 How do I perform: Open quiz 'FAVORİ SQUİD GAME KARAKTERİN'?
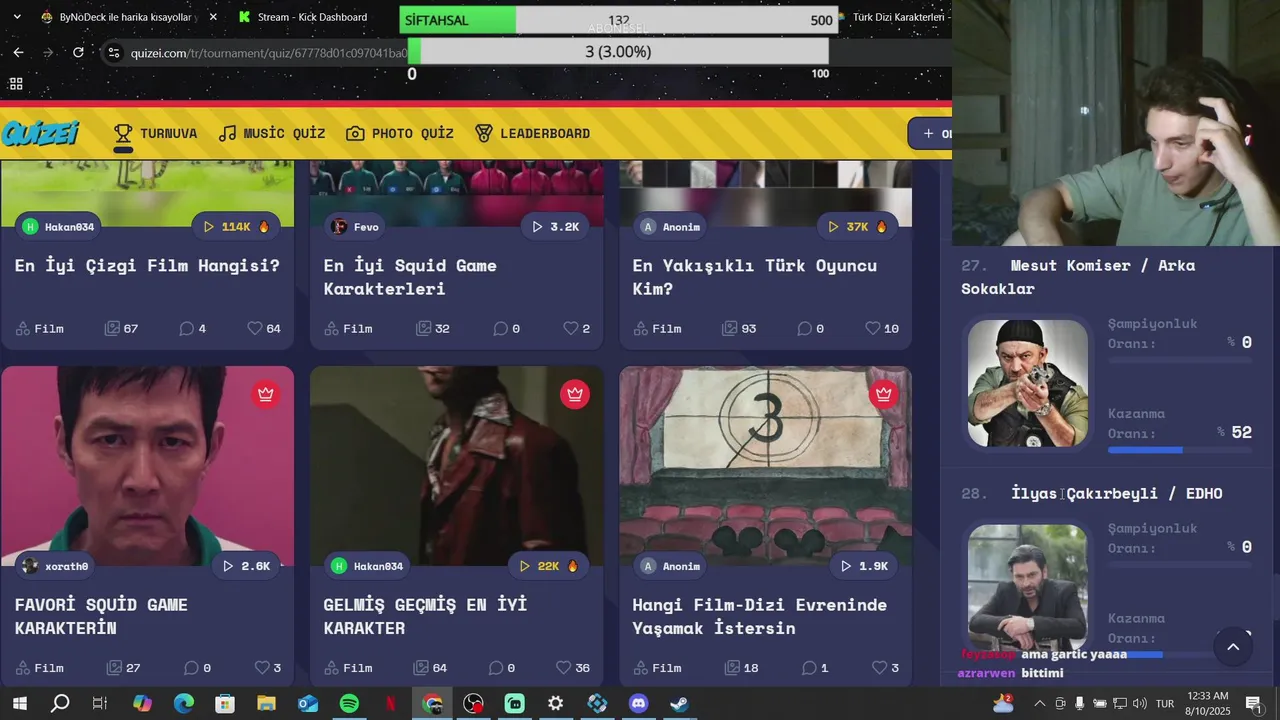pos(101,616)
